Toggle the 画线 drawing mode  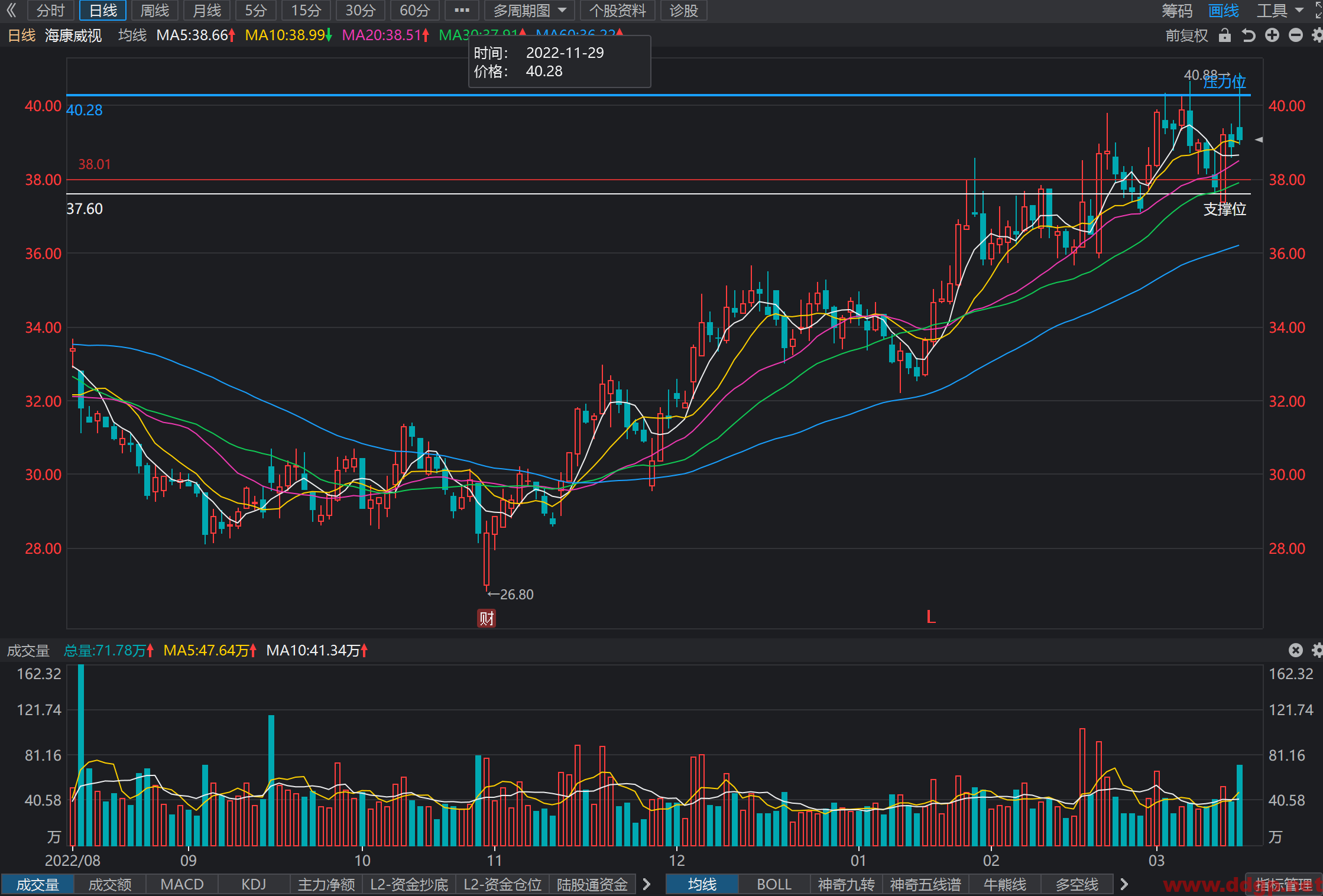pyautogui.click(x=1224, y=11)
